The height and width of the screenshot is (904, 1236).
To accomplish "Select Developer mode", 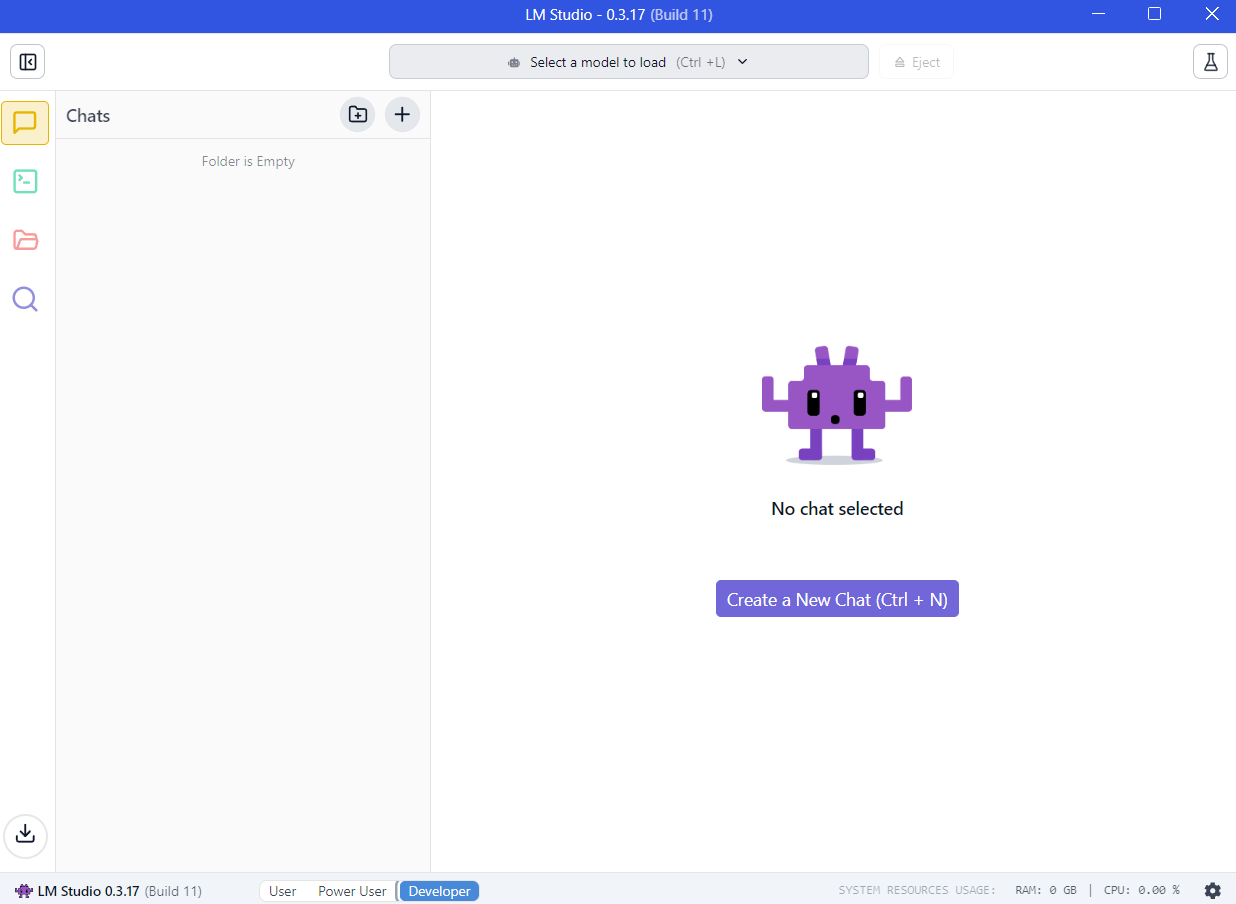I will click(439, 891).
